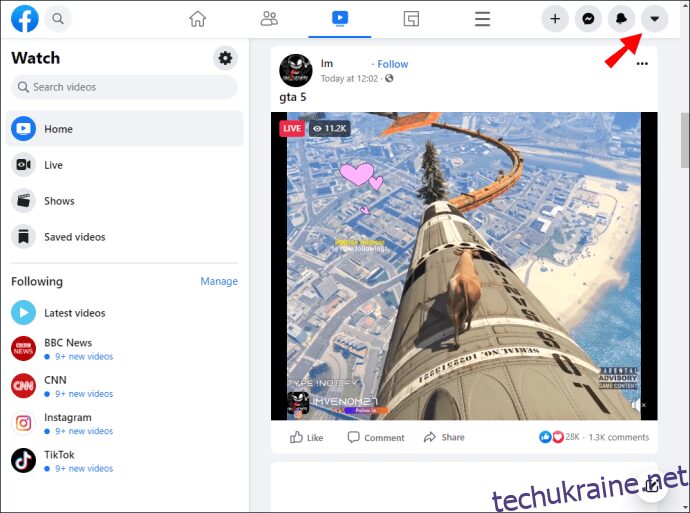Click CNN 9+ new videos text
Screen dimensions: 690x513
coord(84,394)
